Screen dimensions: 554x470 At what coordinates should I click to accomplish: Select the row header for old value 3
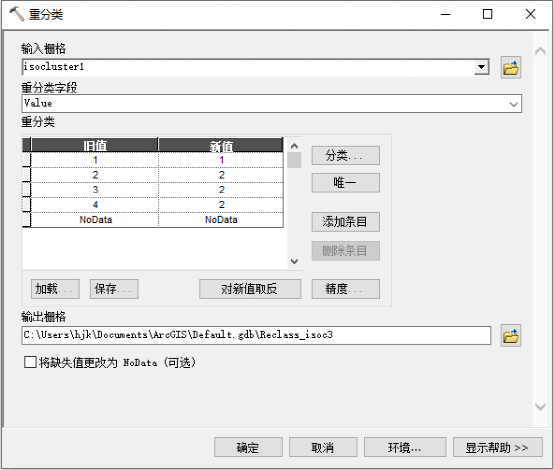(26, 190)
